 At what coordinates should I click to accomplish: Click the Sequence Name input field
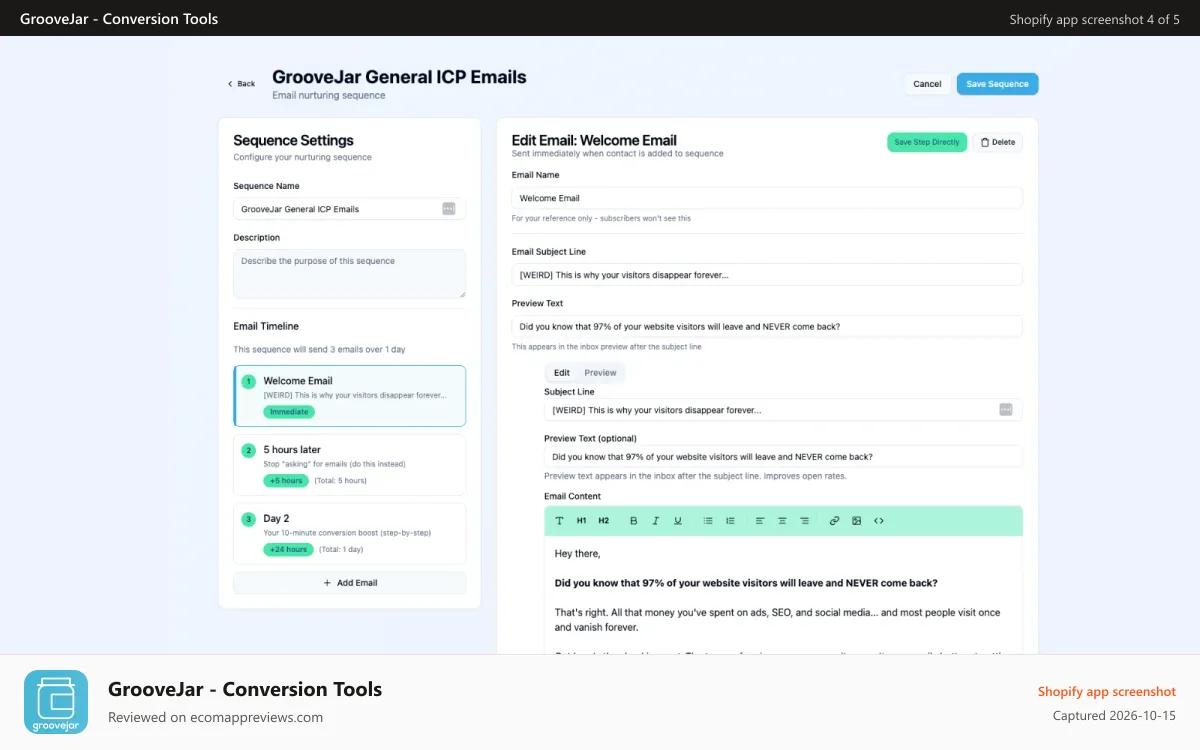[350, 209]
